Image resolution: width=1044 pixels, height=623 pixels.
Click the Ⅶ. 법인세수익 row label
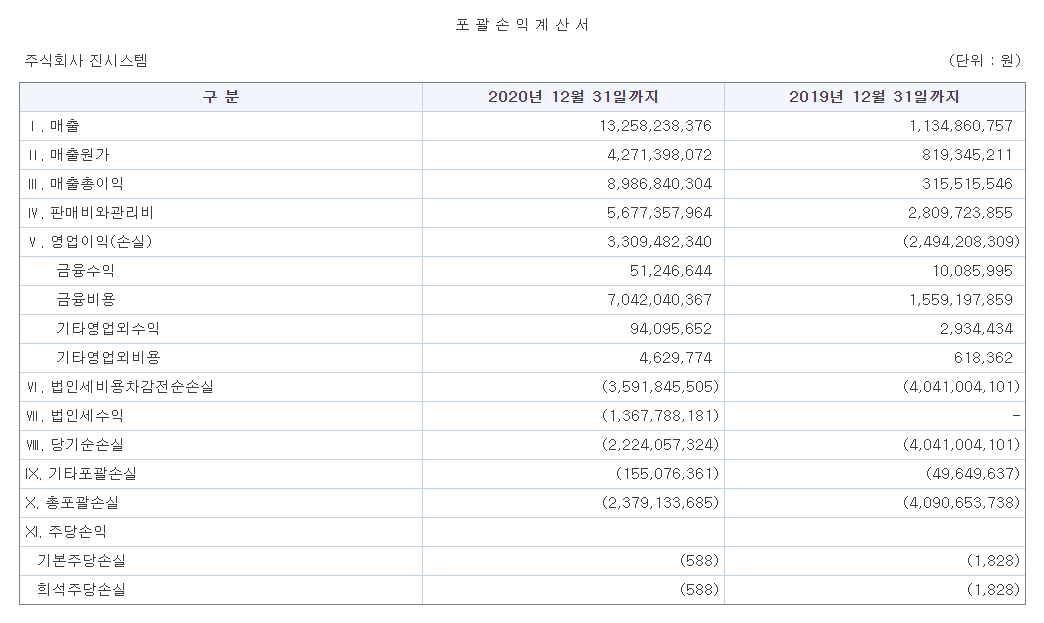(75, 416)
